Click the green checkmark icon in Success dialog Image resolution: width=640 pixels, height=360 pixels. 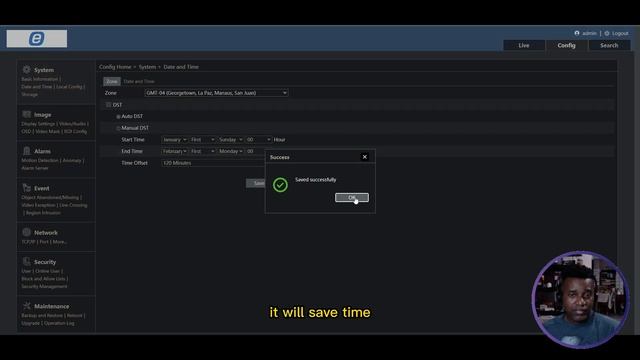(280, 185)
